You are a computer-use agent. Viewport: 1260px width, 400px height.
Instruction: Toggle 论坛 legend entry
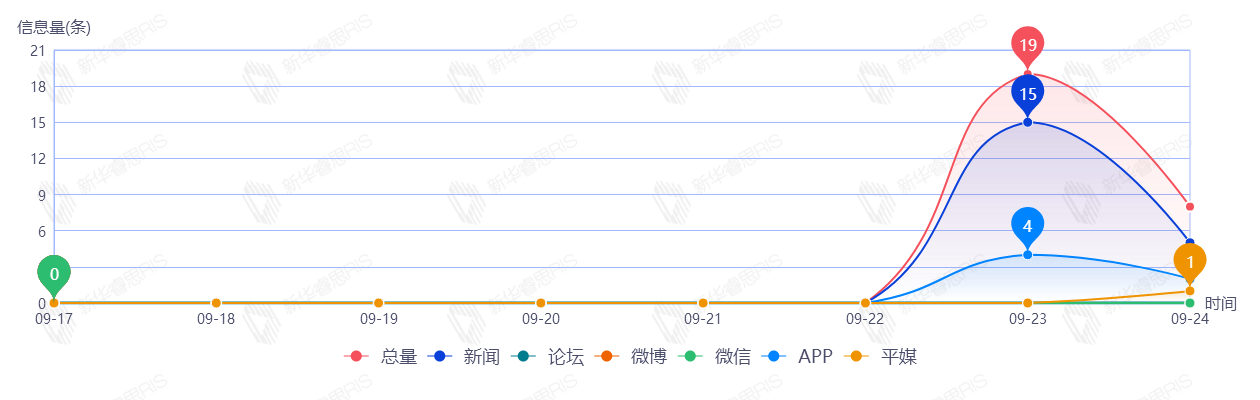pyautogui.click(x=547, y=357)
